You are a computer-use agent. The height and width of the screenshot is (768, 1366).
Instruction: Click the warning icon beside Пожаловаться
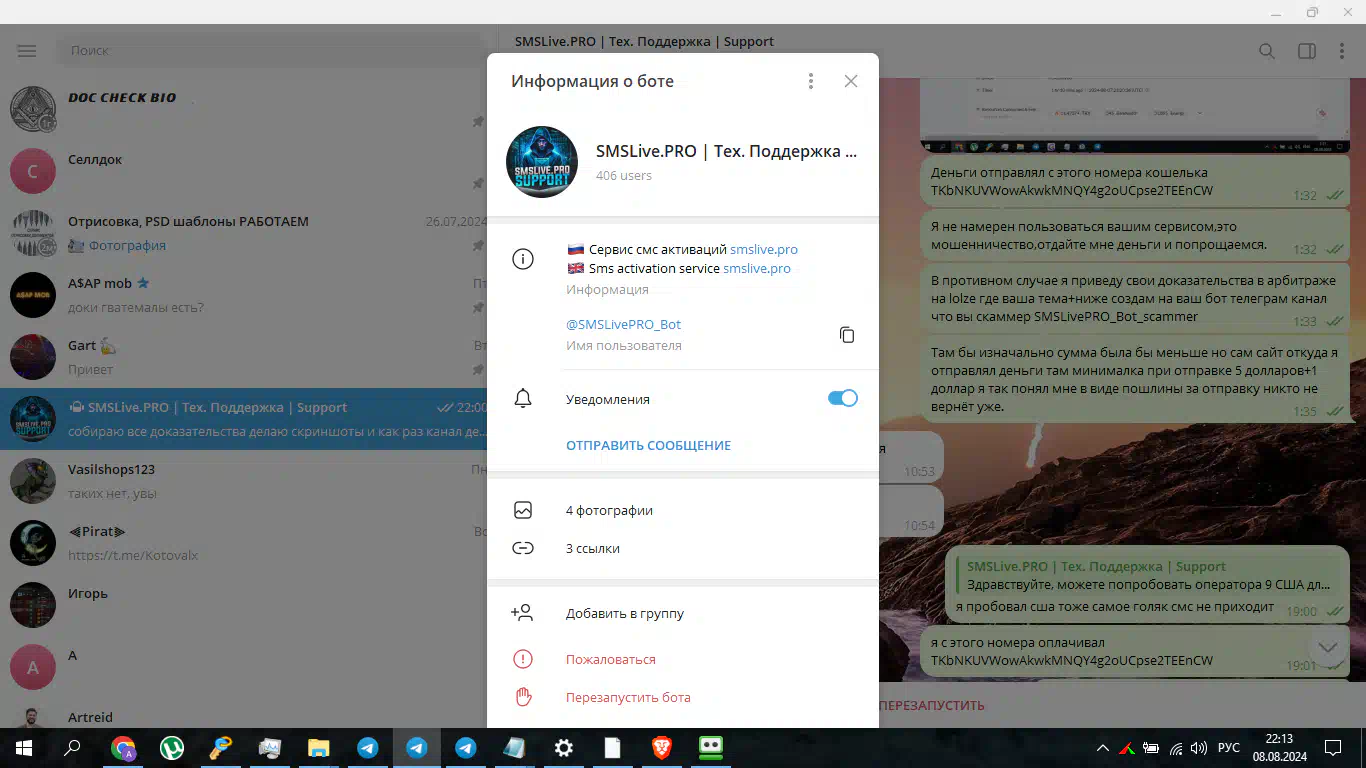coord(523,659)
